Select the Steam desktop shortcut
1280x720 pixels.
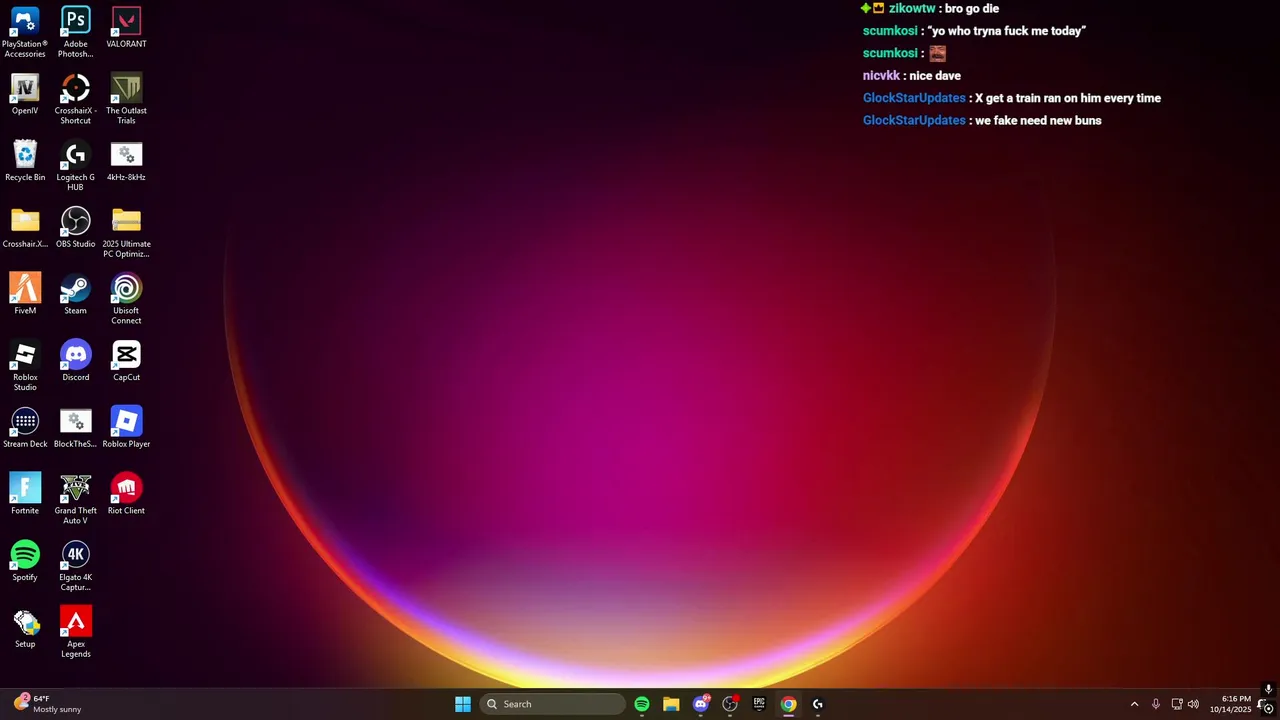coord(76,294)
